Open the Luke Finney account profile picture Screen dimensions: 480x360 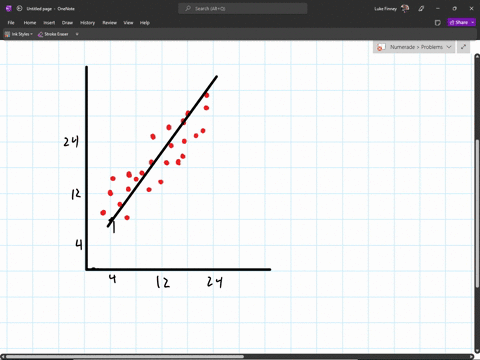tap(405, 9)
